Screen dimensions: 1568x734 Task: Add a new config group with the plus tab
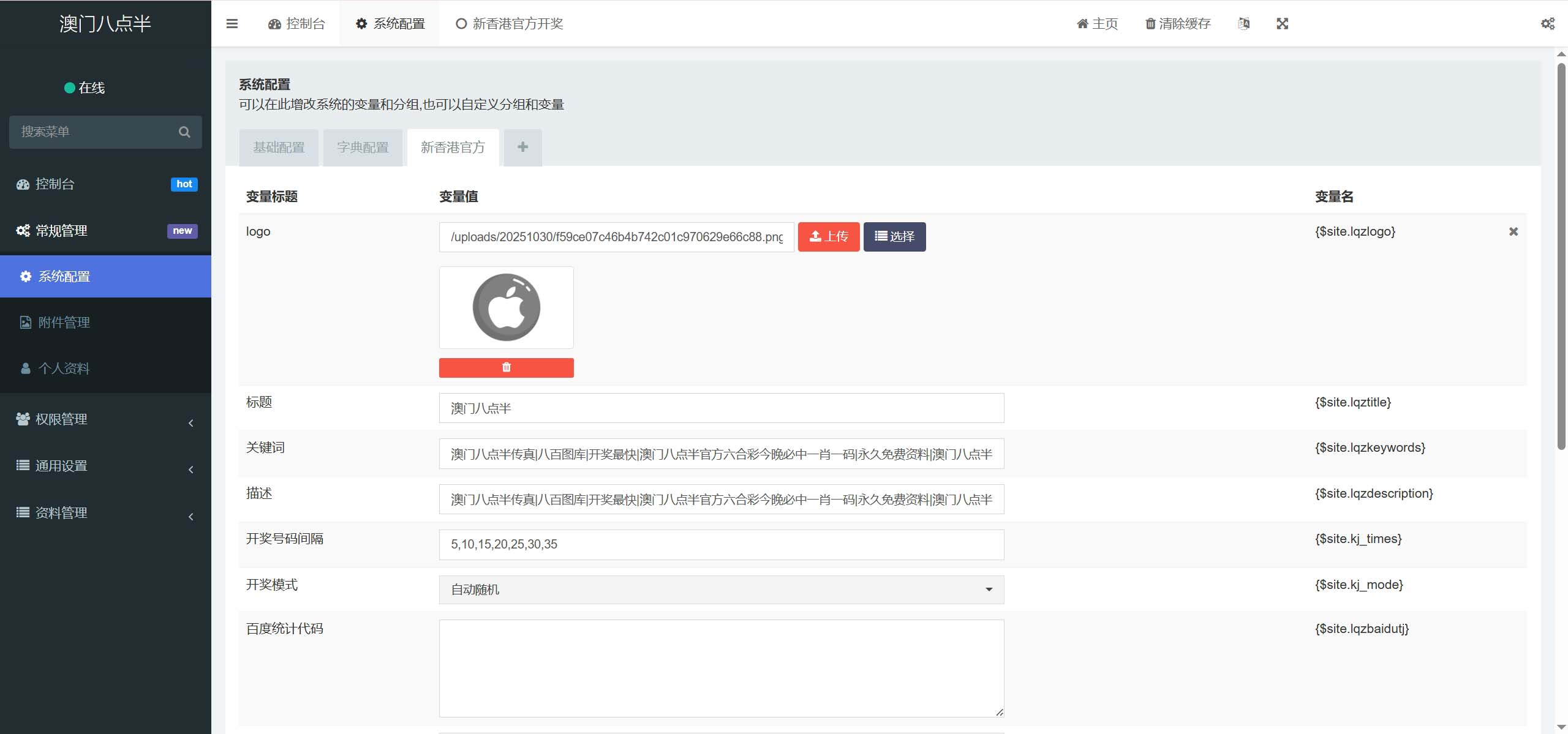pos(522,148)
